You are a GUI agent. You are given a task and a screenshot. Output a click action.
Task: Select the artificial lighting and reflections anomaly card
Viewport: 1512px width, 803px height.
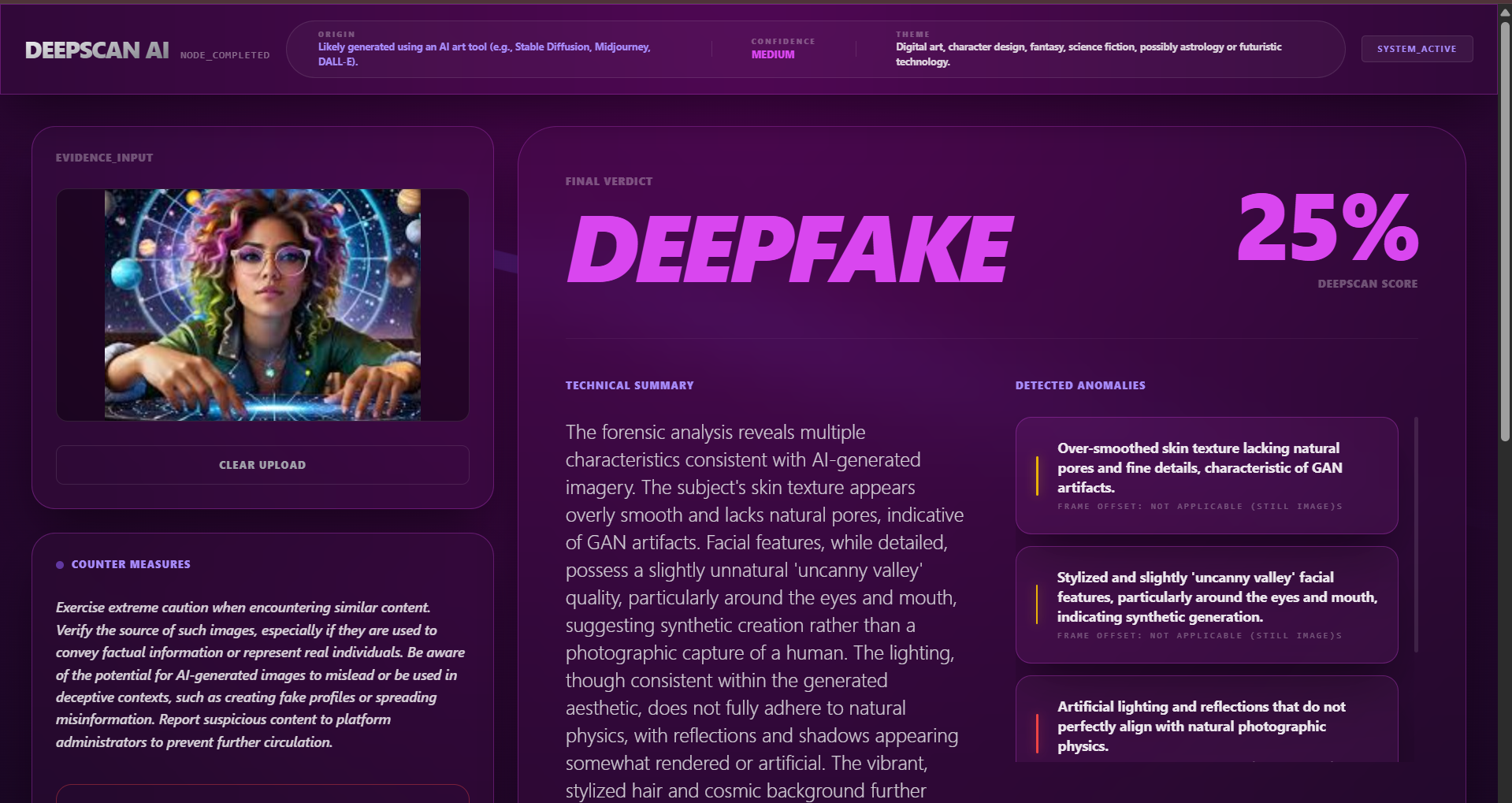(1206, 719)
